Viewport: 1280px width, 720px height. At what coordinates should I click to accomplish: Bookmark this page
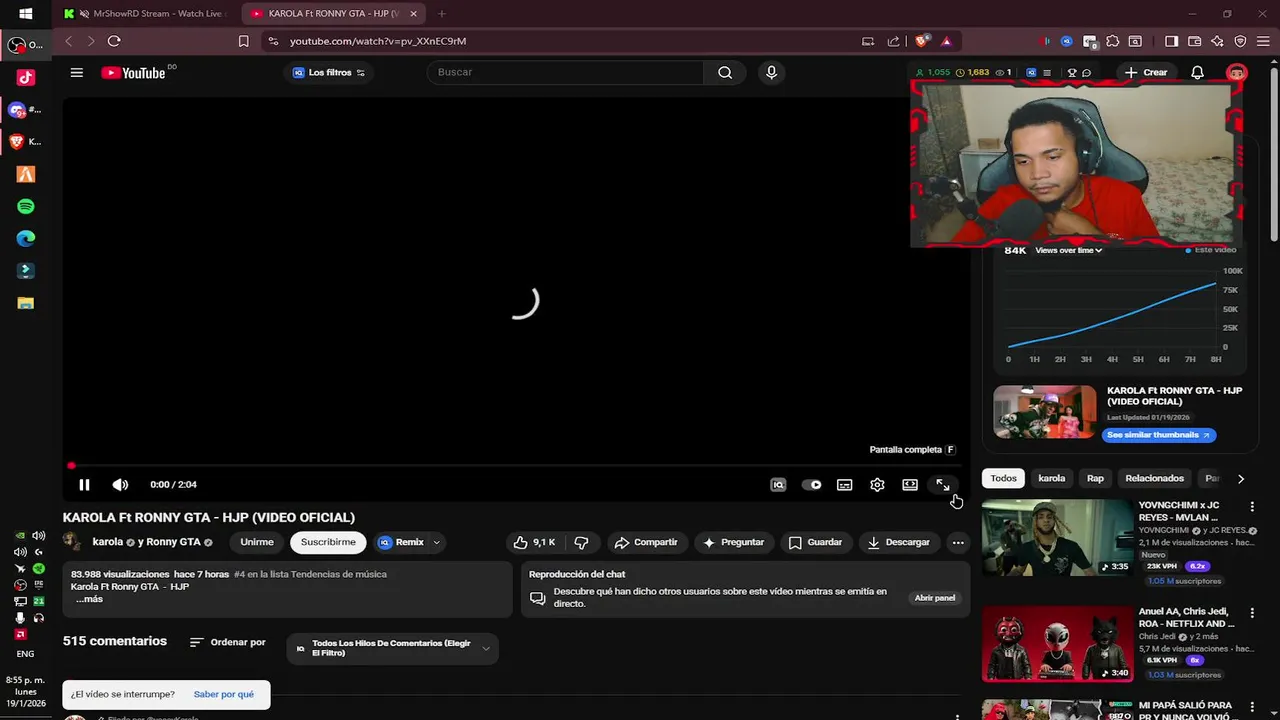[243, 41]
